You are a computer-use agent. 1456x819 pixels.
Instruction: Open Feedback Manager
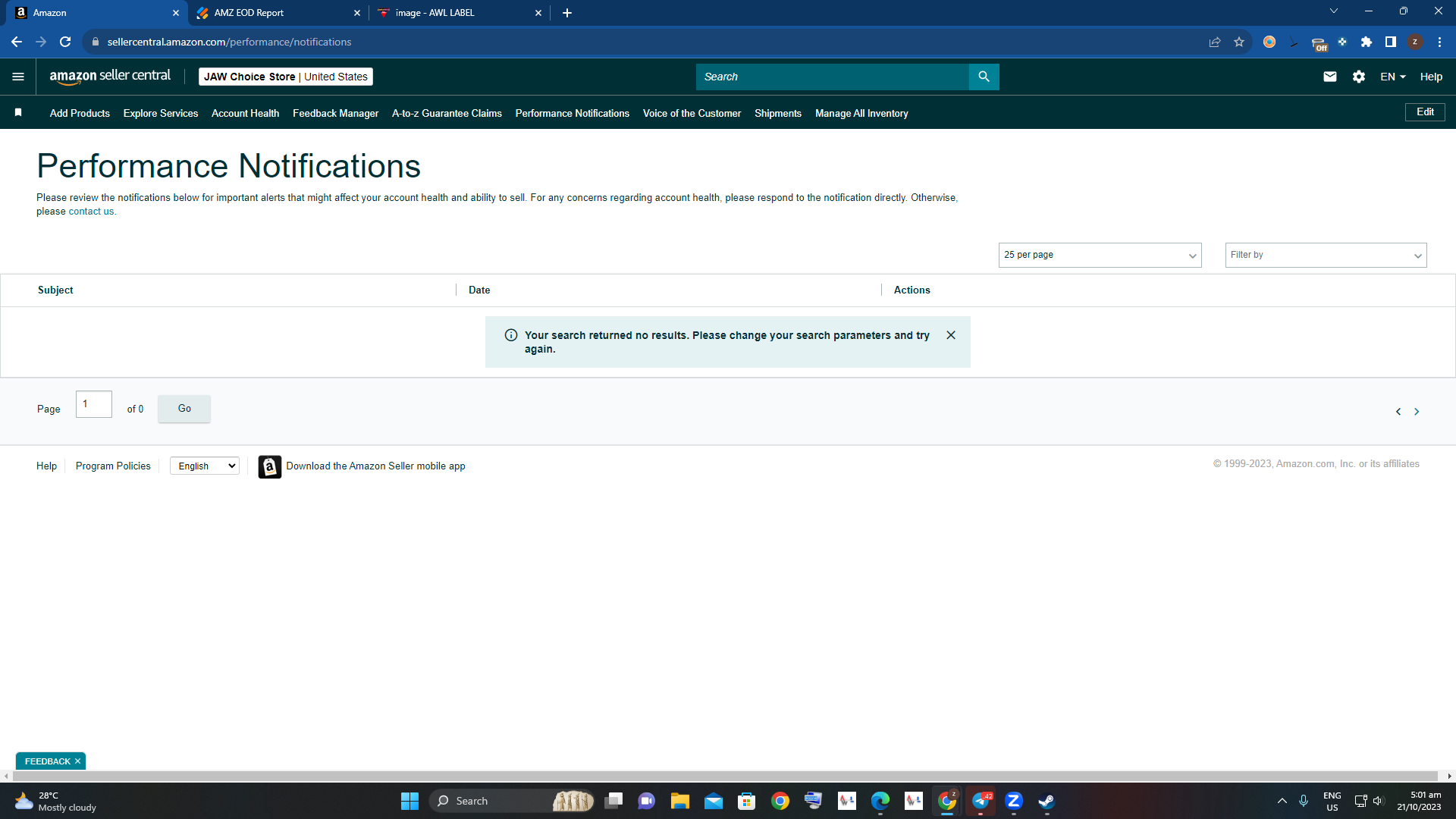(335, 113)
